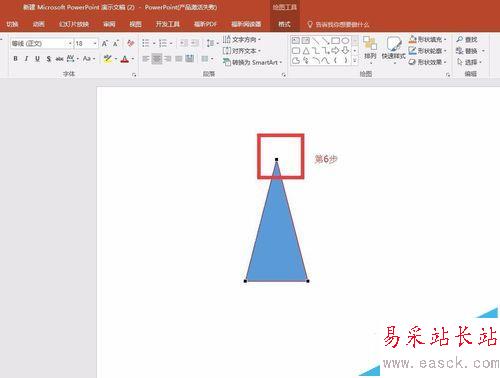
Task: Choose the left brace shape
Action: (x=335, y=61)
